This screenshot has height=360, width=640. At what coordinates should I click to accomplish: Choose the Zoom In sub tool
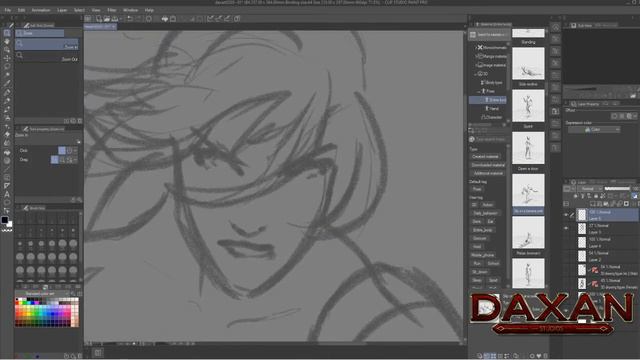[47, 44]
